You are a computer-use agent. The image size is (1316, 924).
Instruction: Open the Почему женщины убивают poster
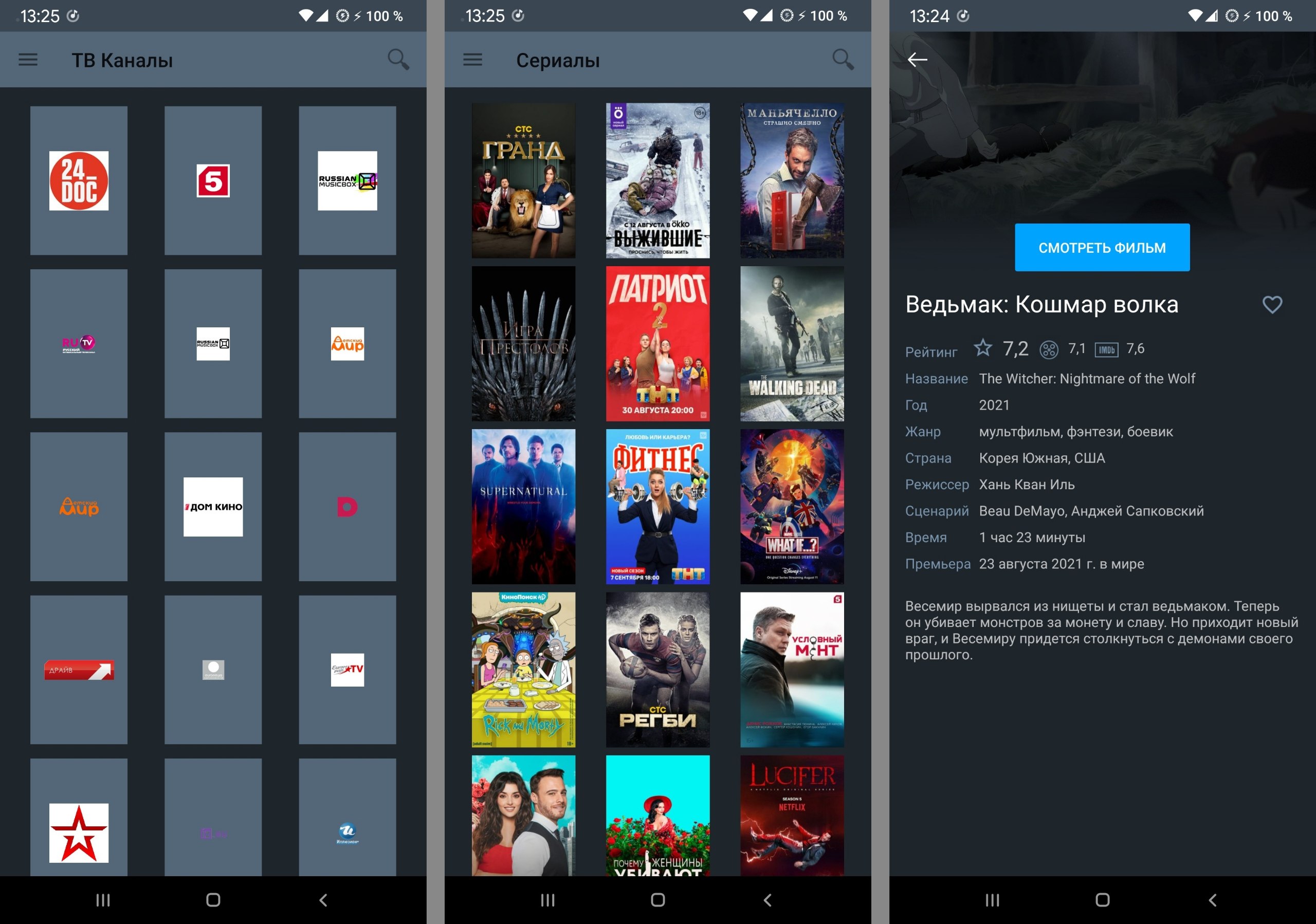657,816
